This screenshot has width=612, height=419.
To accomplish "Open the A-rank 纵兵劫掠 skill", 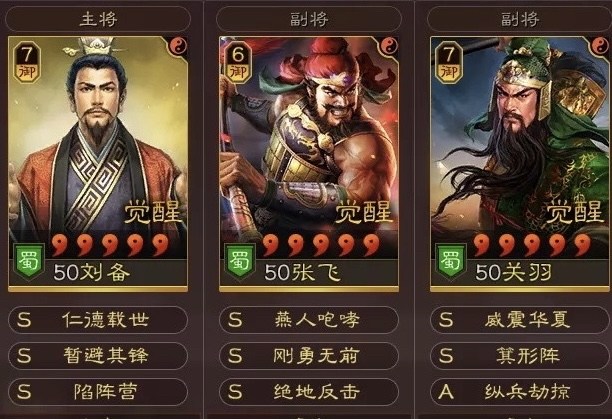I will click(520, 392).
